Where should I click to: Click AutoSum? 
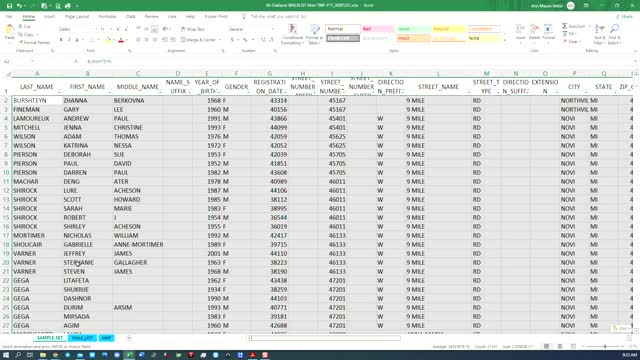tap(574, 26)
